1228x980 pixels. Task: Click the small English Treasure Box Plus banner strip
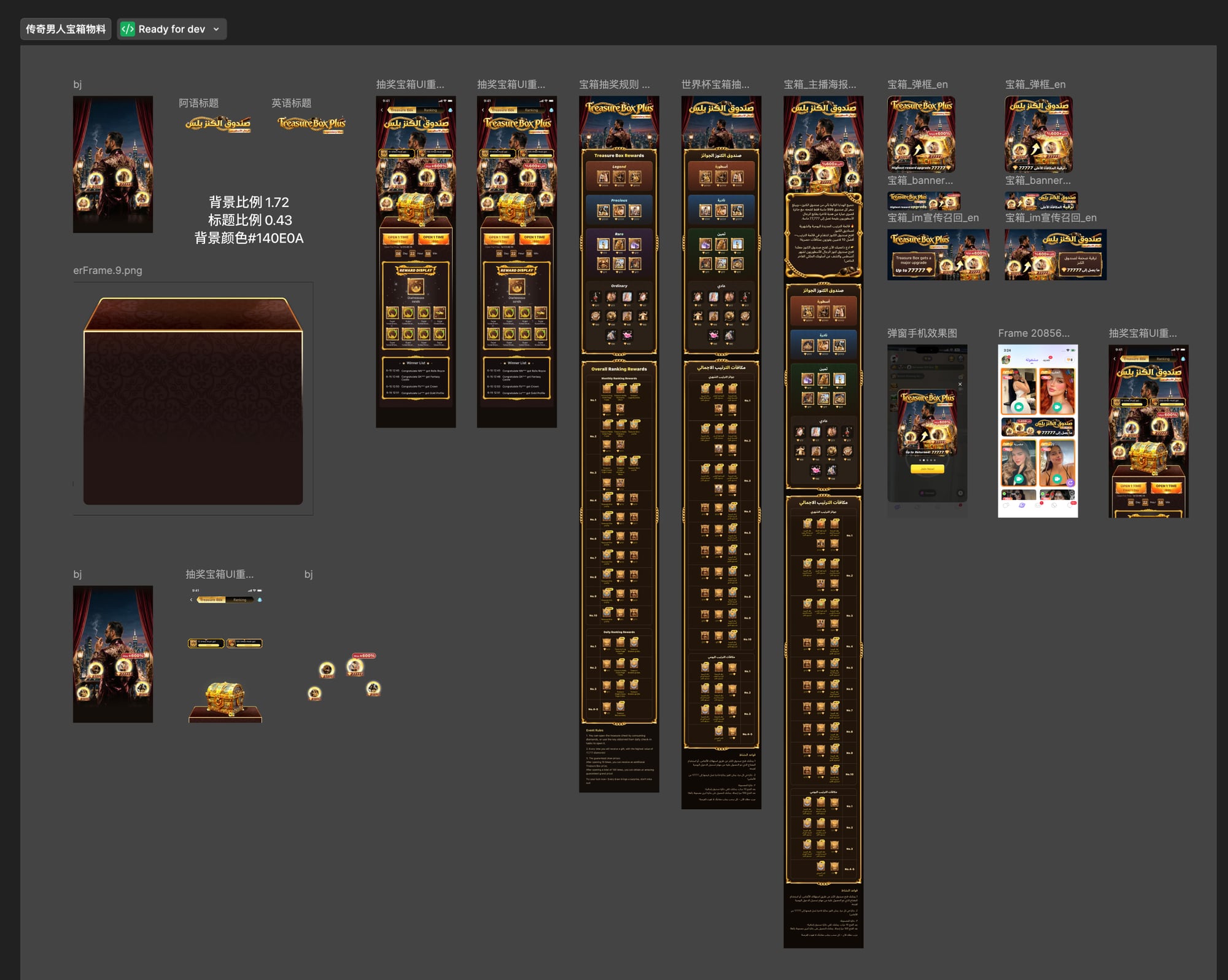[923, 201]
